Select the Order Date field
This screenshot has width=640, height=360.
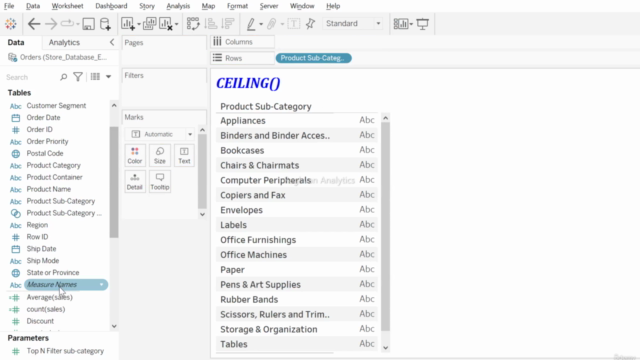coord(43,118)
